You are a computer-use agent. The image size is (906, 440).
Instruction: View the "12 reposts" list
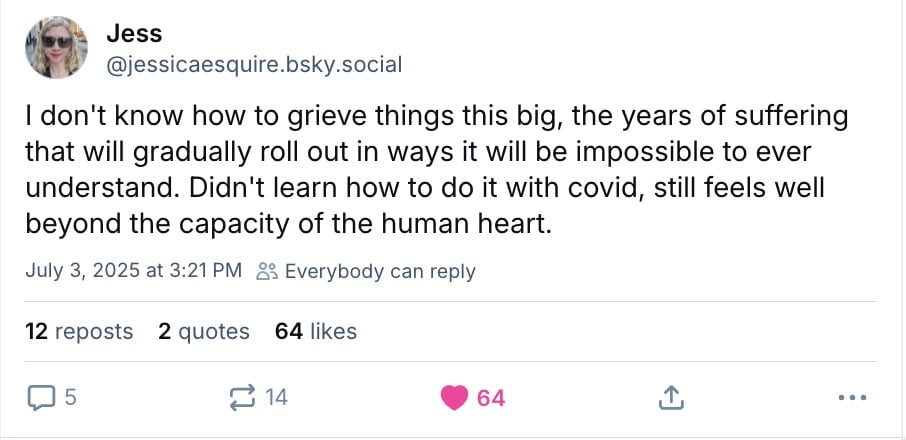click(79, 331)
